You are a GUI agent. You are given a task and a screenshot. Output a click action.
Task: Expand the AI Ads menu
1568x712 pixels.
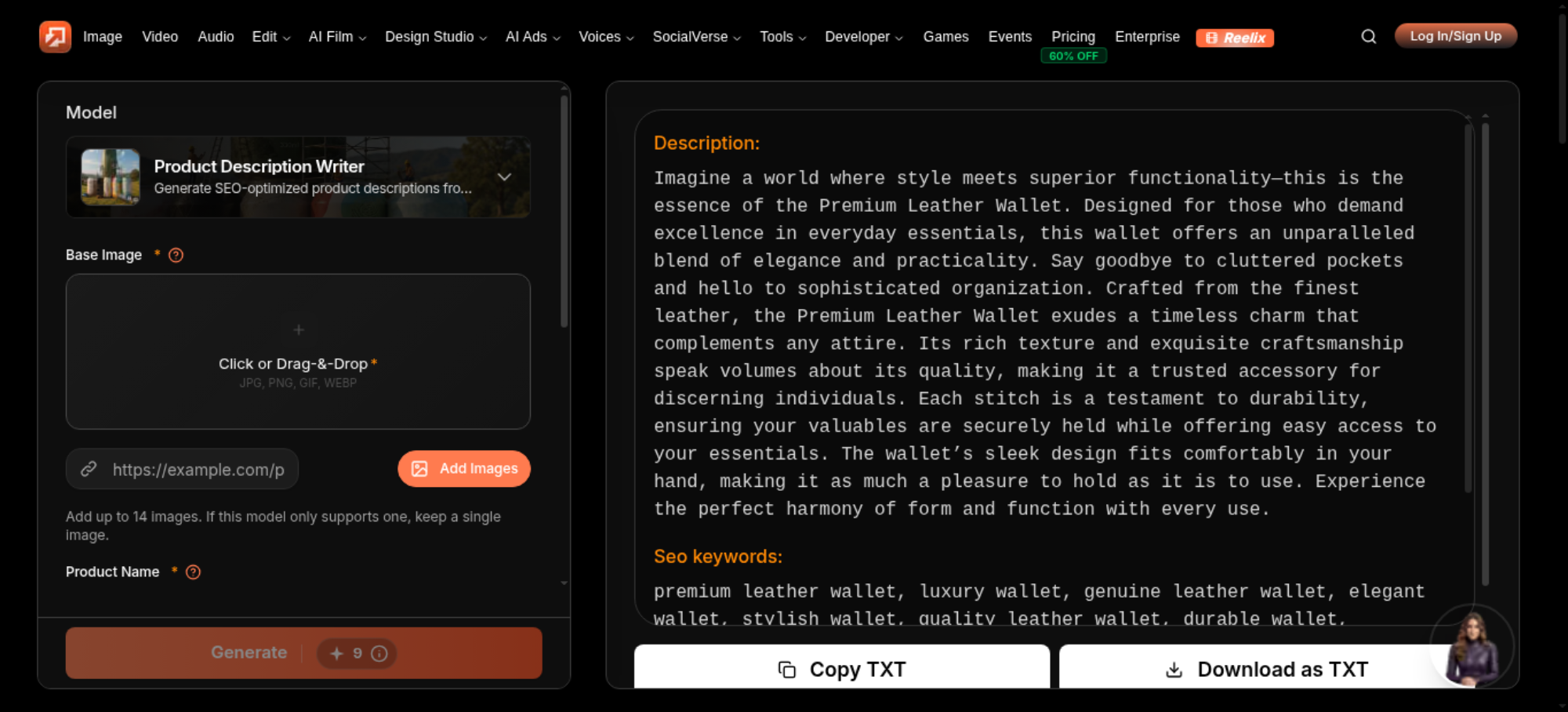click(532, 37)
